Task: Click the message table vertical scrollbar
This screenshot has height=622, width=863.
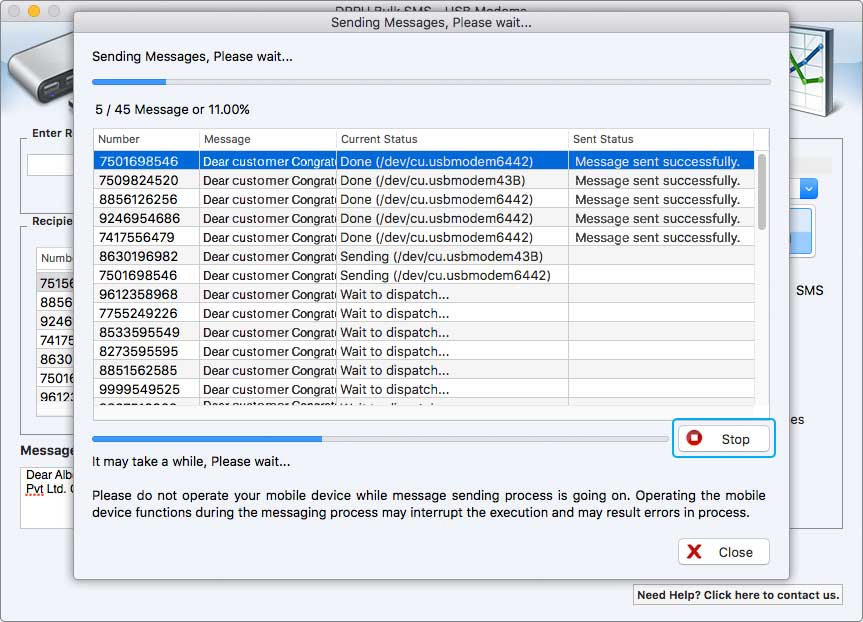Action: point(762,192)
